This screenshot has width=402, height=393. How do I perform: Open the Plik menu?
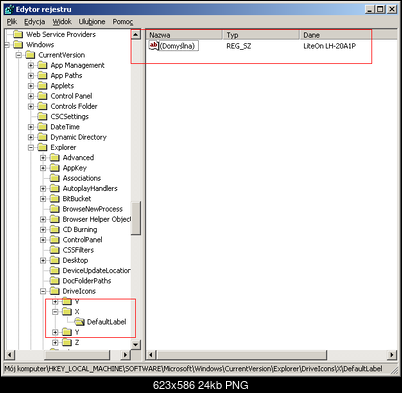click(12, 22)
